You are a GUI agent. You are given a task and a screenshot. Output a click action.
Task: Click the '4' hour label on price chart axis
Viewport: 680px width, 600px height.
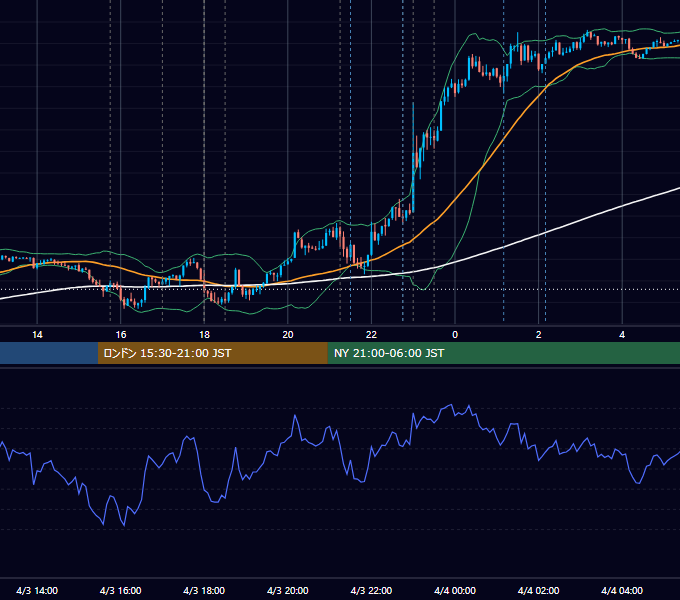(x=622, y=335)
